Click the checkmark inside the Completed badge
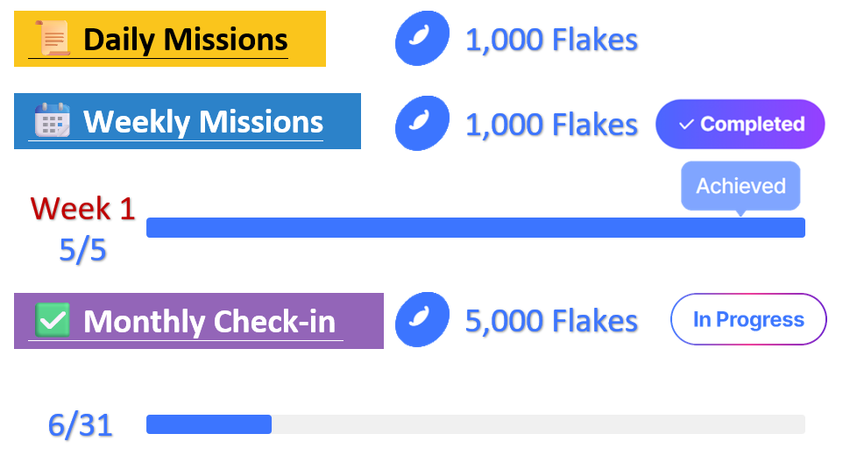This screenshot has width=850, height=471. coord(686,125)
